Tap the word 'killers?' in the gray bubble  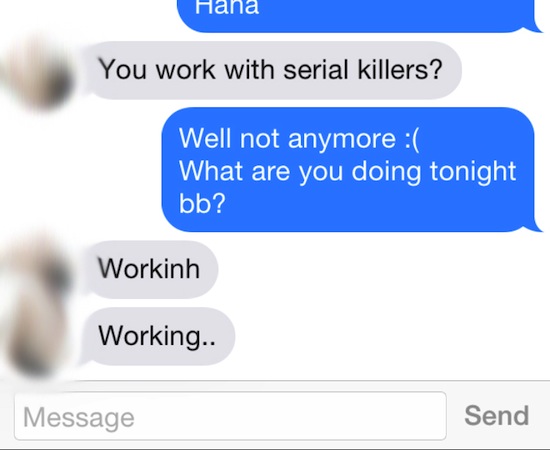[x=400, y=69]
